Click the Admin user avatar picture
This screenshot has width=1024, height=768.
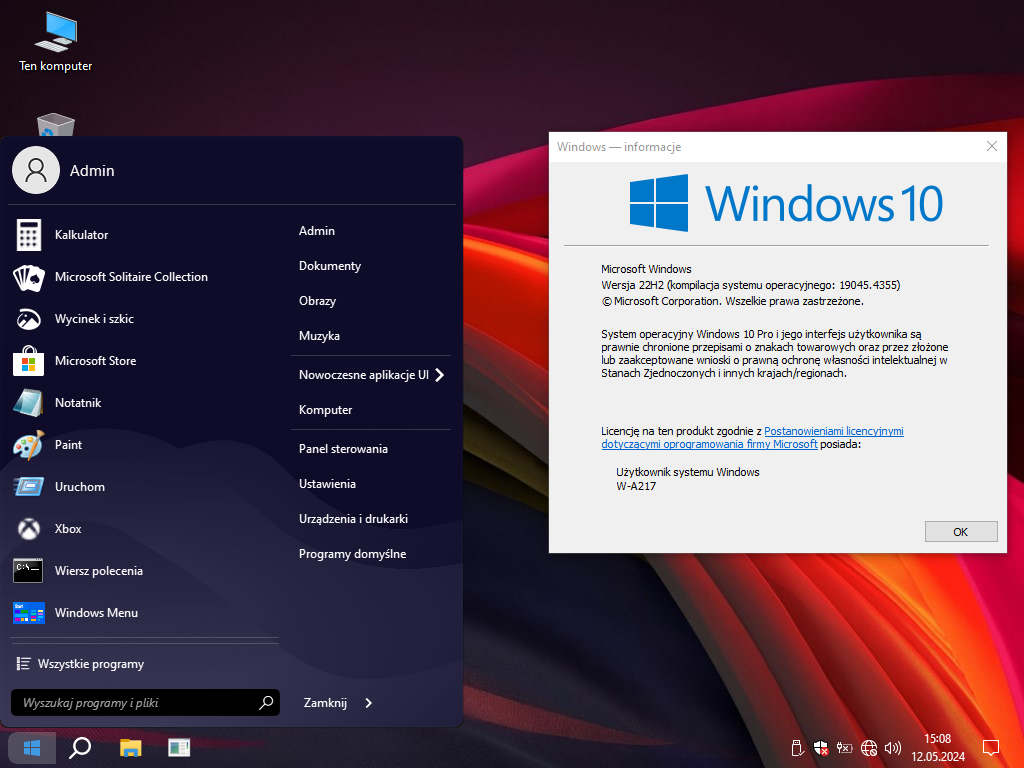(x=36, y=170)
